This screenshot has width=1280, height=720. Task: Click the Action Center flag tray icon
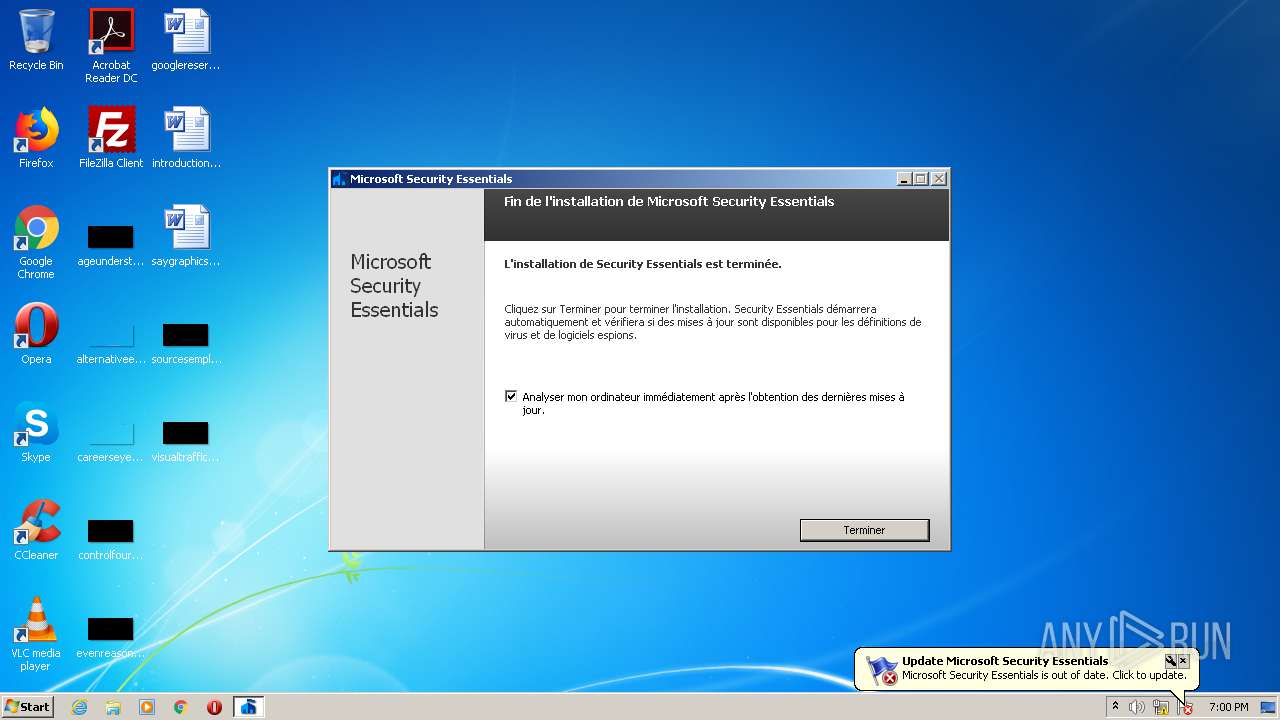click(1185, 707)
